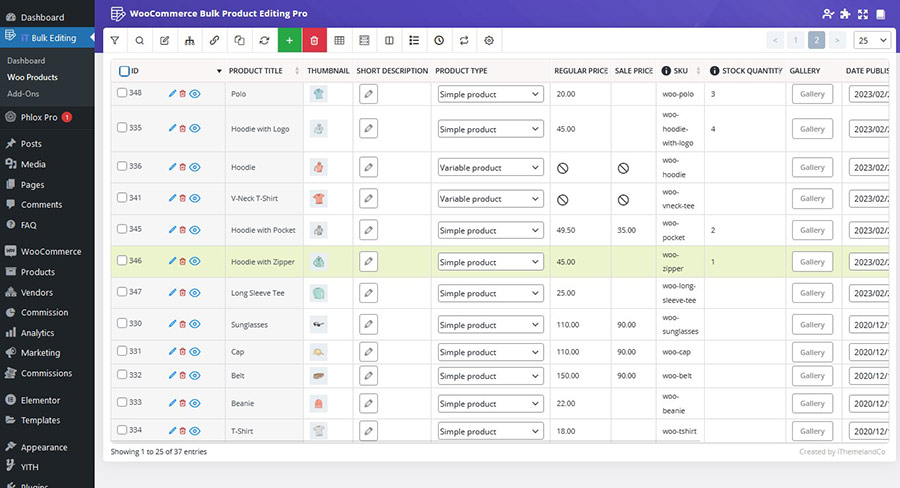Select the checkbox for product 346

point(122,260)
